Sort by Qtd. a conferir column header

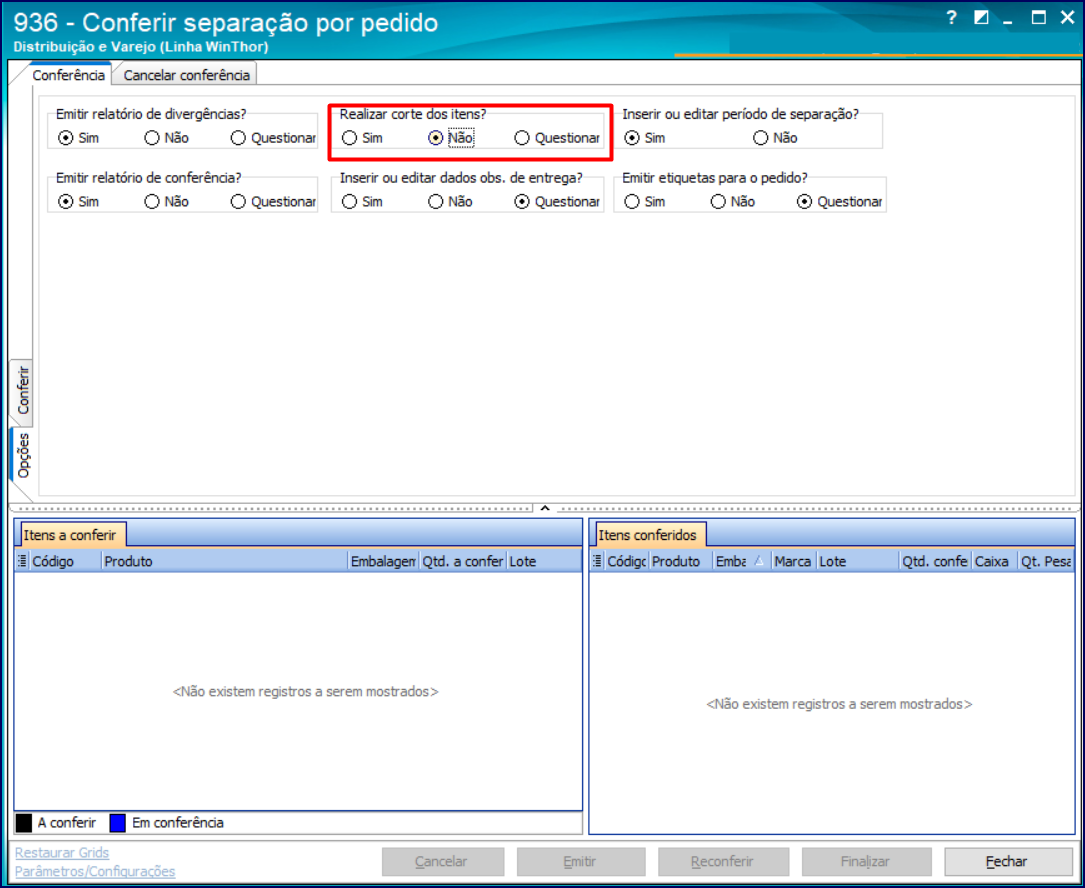coord(462,561)
